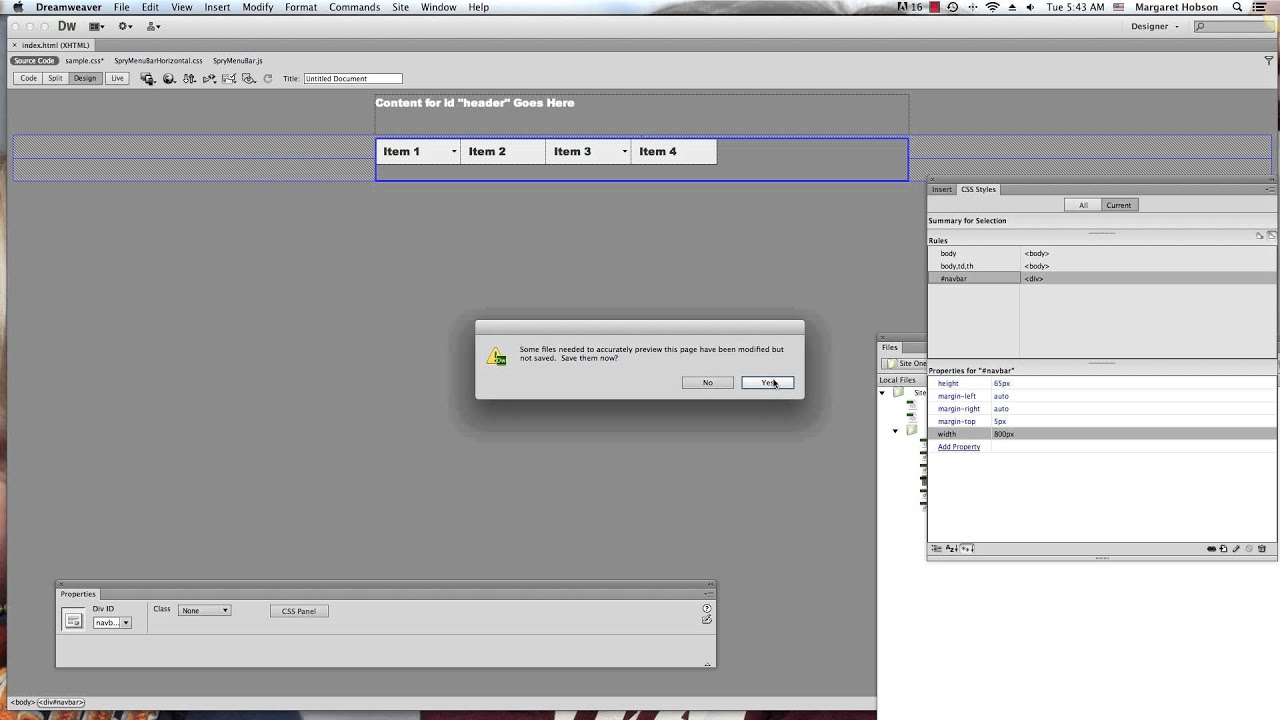This screenshot has height=720, width=1280.
Task: Open Spotlight search magnifier
Action: coord(1237,7)
